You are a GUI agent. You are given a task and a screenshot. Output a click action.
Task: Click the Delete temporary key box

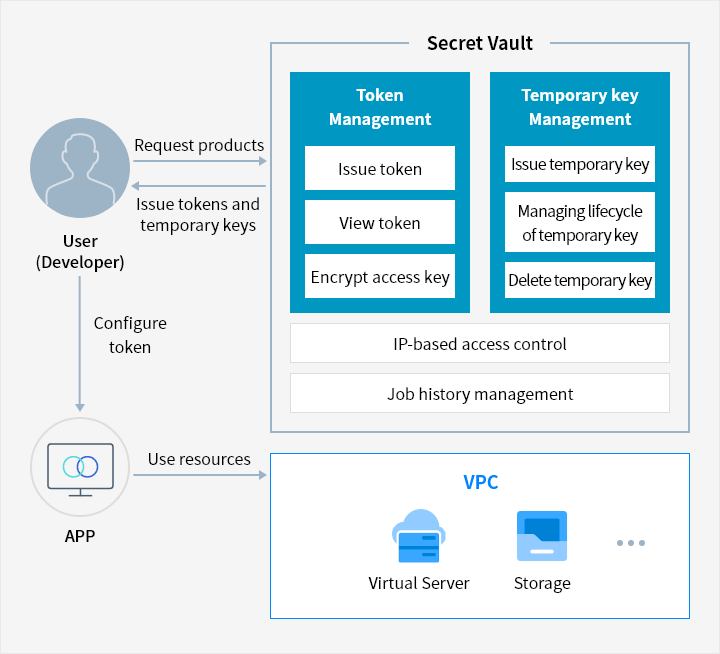pos(580,280)
